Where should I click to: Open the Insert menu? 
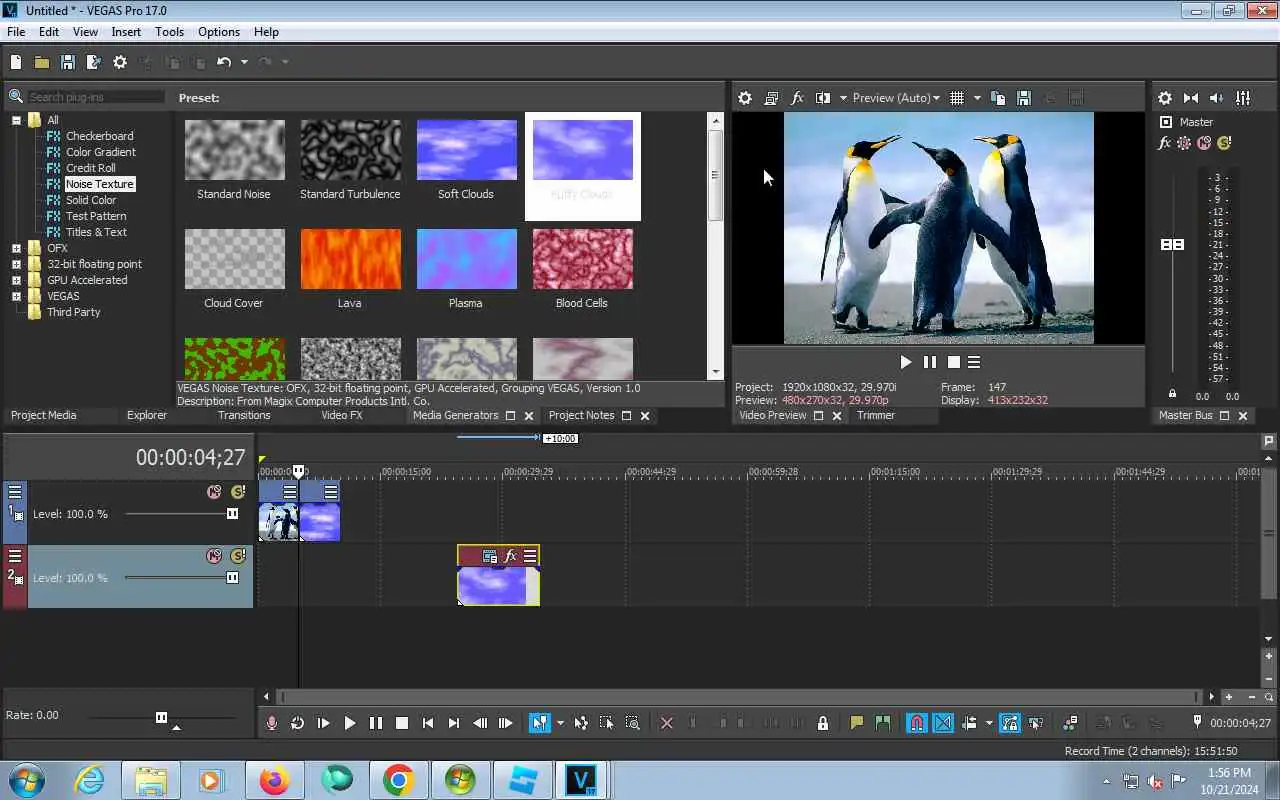coord(126,32)
